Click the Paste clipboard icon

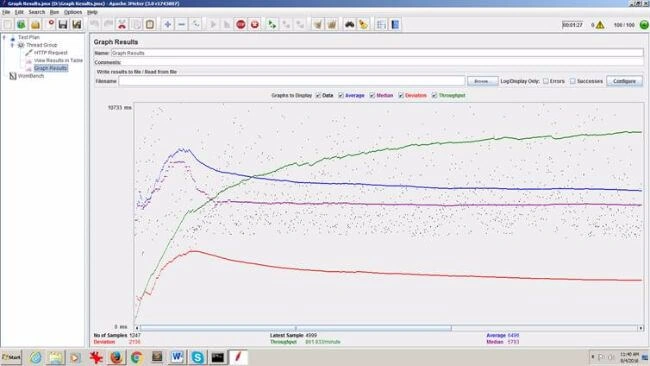[x=150, y=24]
